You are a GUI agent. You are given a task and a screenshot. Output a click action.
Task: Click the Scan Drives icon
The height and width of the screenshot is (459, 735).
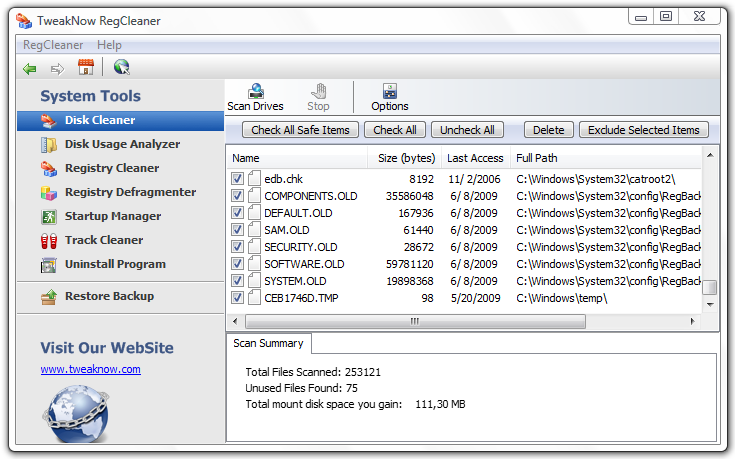pyautogui.click(x=256, y=91)
